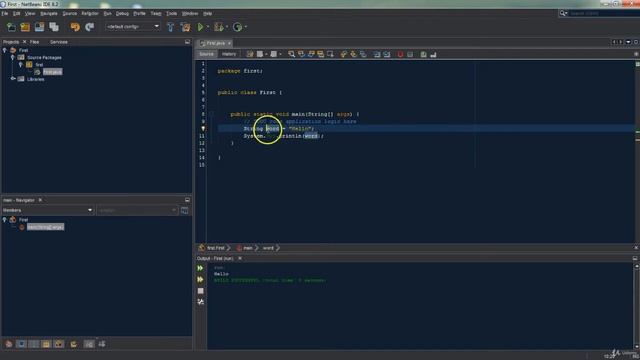
Task: Toggle Bookmark in editor toolbar
Action: [x=363, y=54]
